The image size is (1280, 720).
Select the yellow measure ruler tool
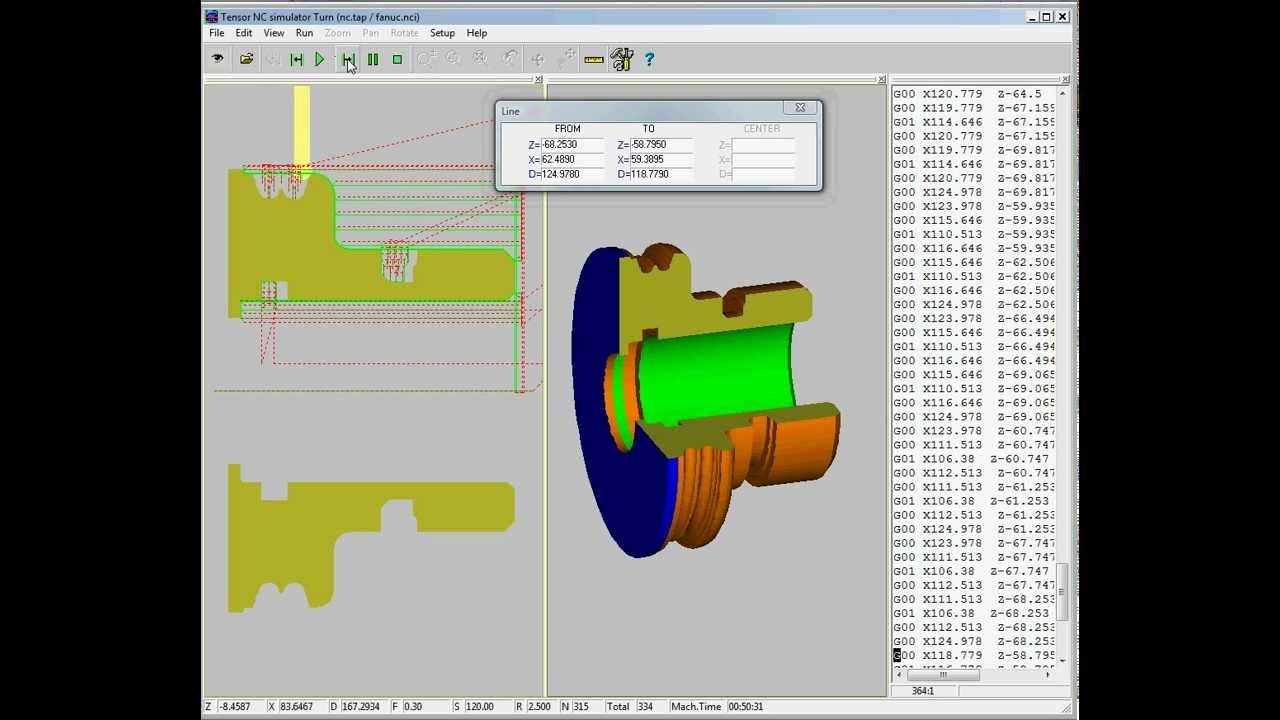point(594,60)
